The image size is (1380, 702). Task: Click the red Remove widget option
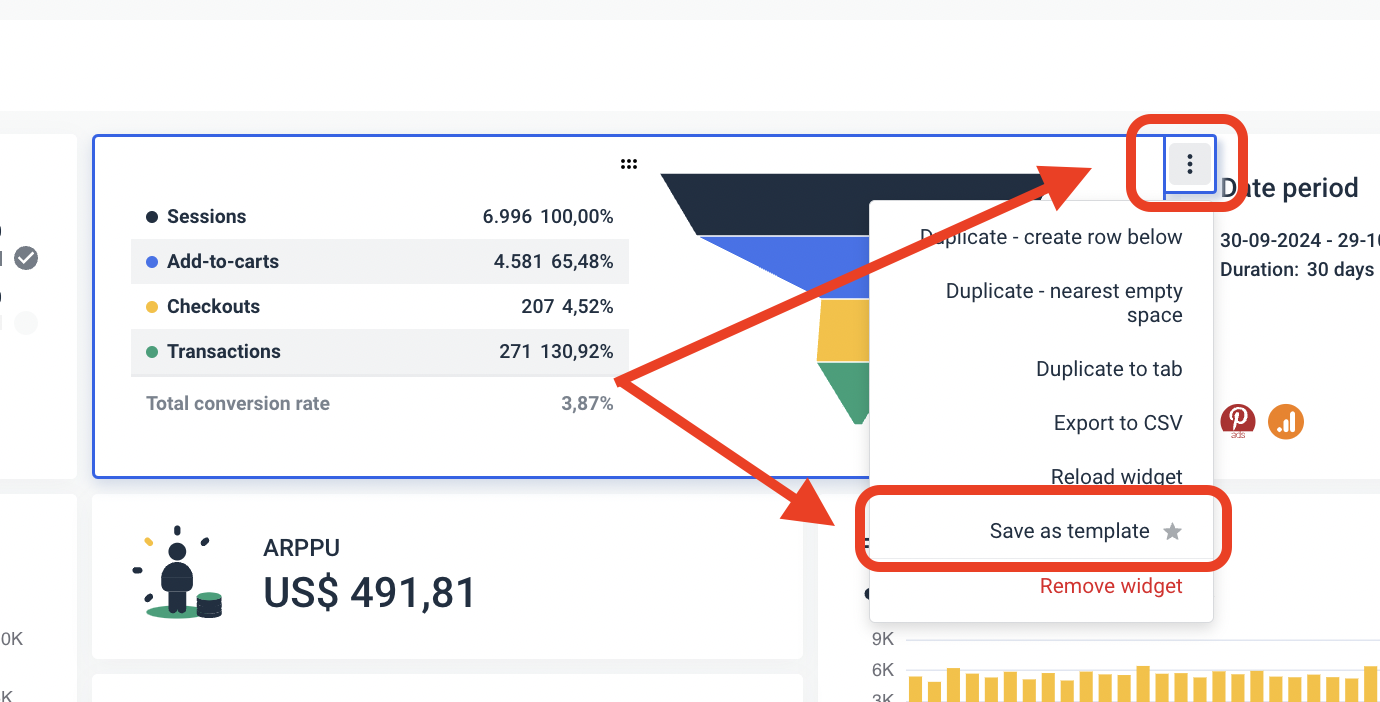pos(1111,586)
